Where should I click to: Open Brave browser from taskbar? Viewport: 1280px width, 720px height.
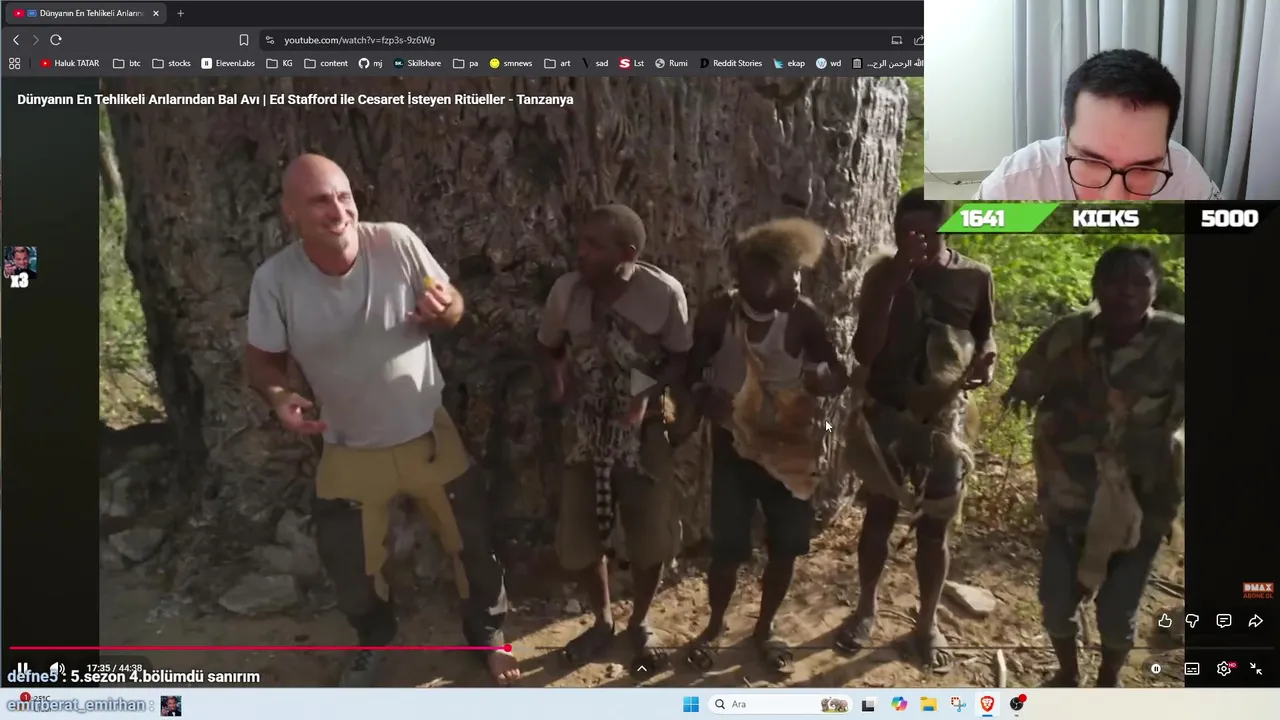coord(987,704)
